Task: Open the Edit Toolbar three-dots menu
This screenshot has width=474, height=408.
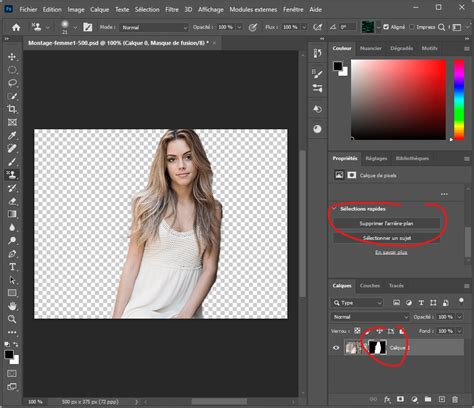Action: pyautogui.click(x=12, y=332)
